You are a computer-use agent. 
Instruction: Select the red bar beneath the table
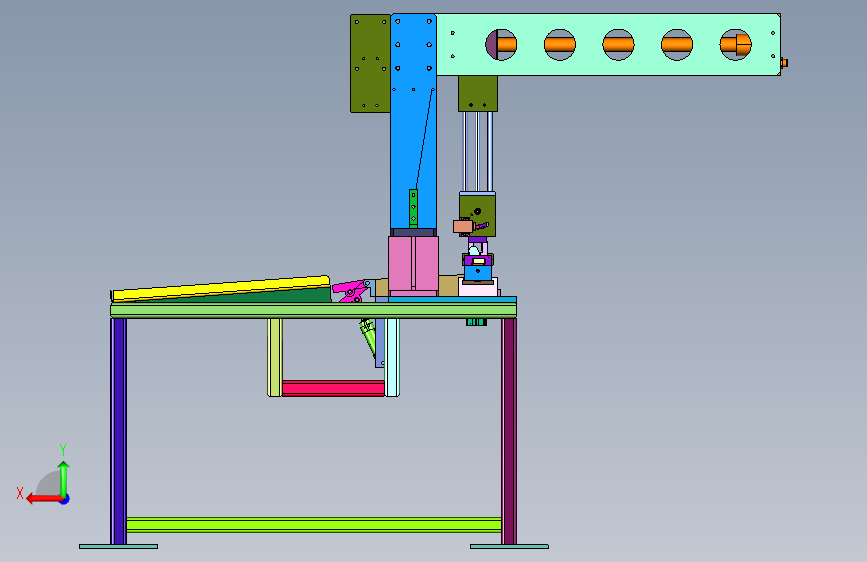click(x=333, y=388)
